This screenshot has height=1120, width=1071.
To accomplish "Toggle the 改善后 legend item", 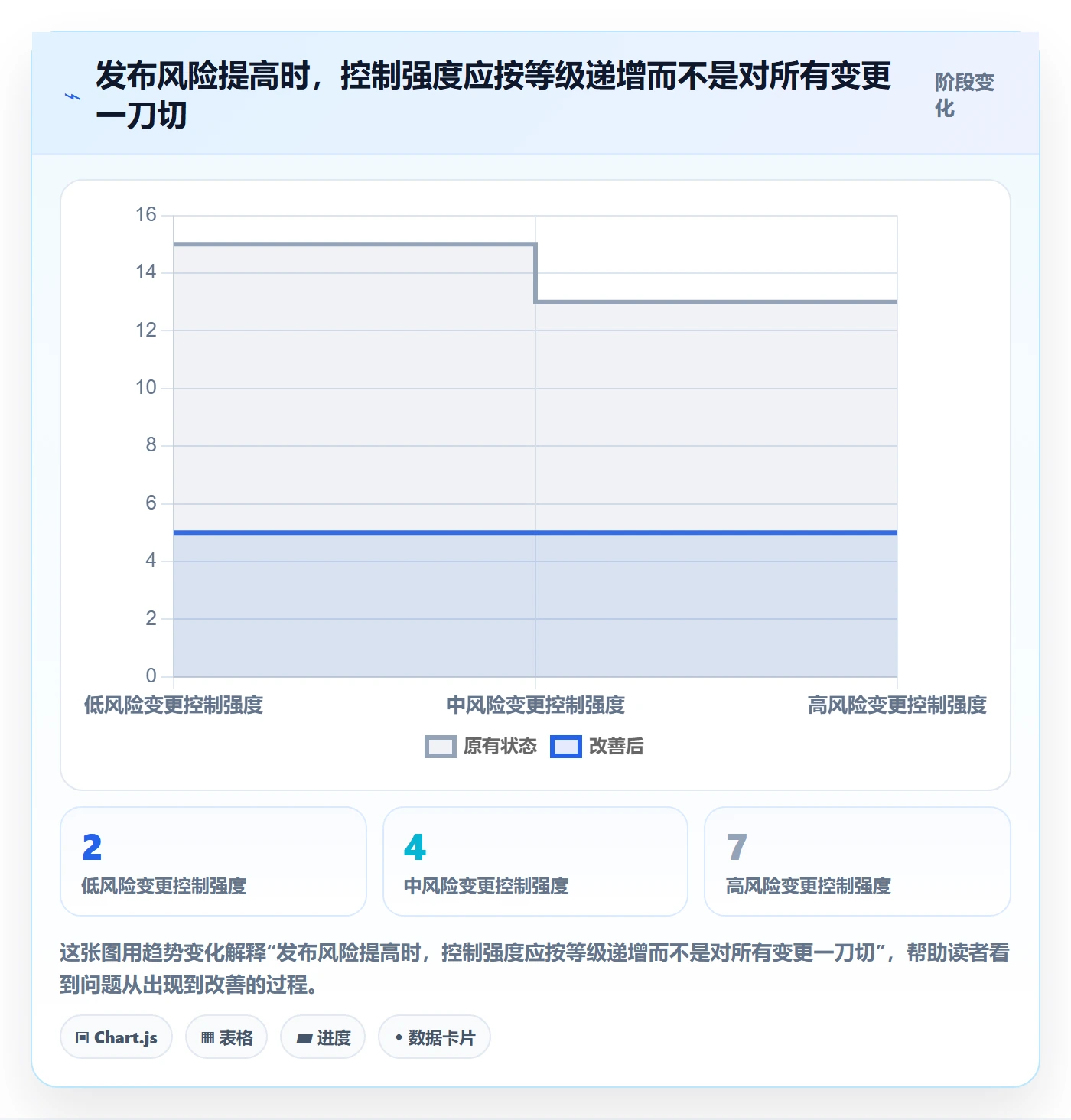I will (x=597, y=746).
